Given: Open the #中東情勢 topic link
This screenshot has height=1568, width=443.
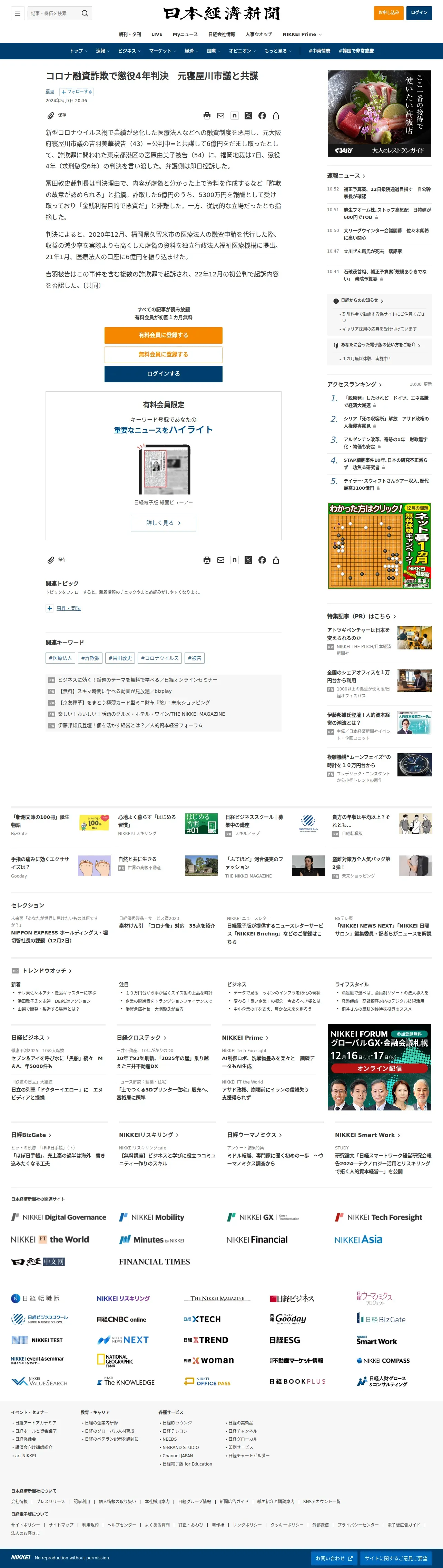Looking at the screenshot, I should (319, 51).
